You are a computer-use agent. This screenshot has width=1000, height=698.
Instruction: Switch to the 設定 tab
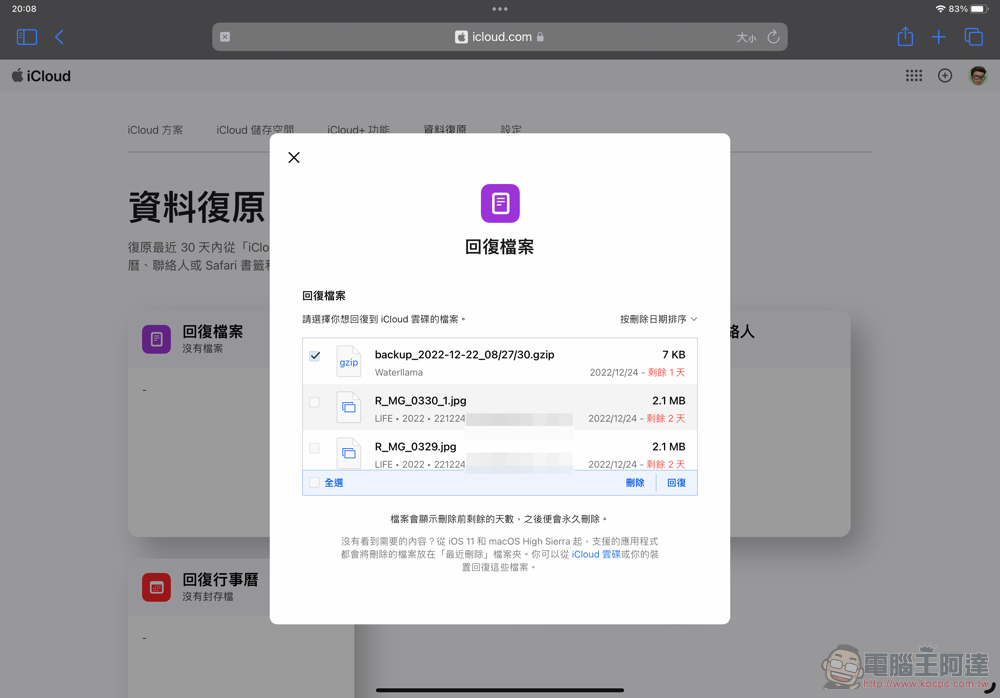511,130
